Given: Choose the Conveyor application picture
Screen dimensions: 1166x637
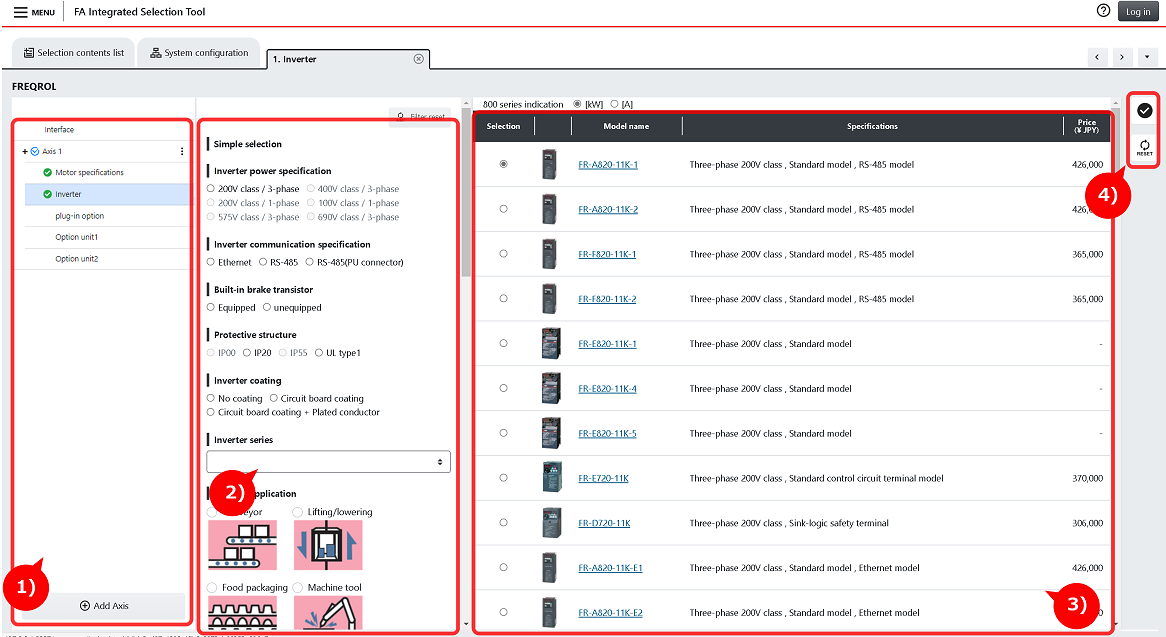Looking at the screenshot, I should pos(242,545).
